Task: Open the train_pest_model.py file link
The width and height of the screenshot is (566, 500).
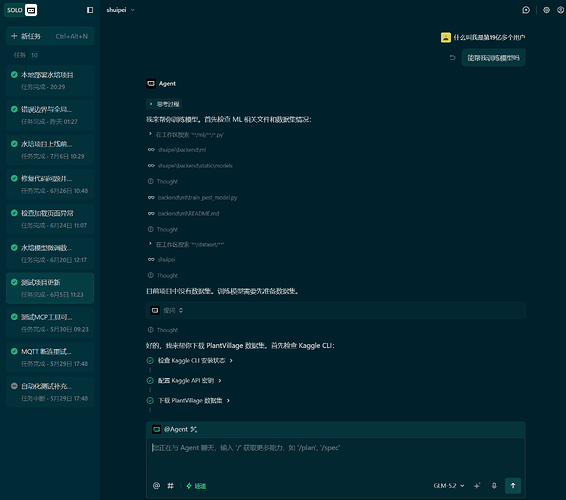Action: 197,197
